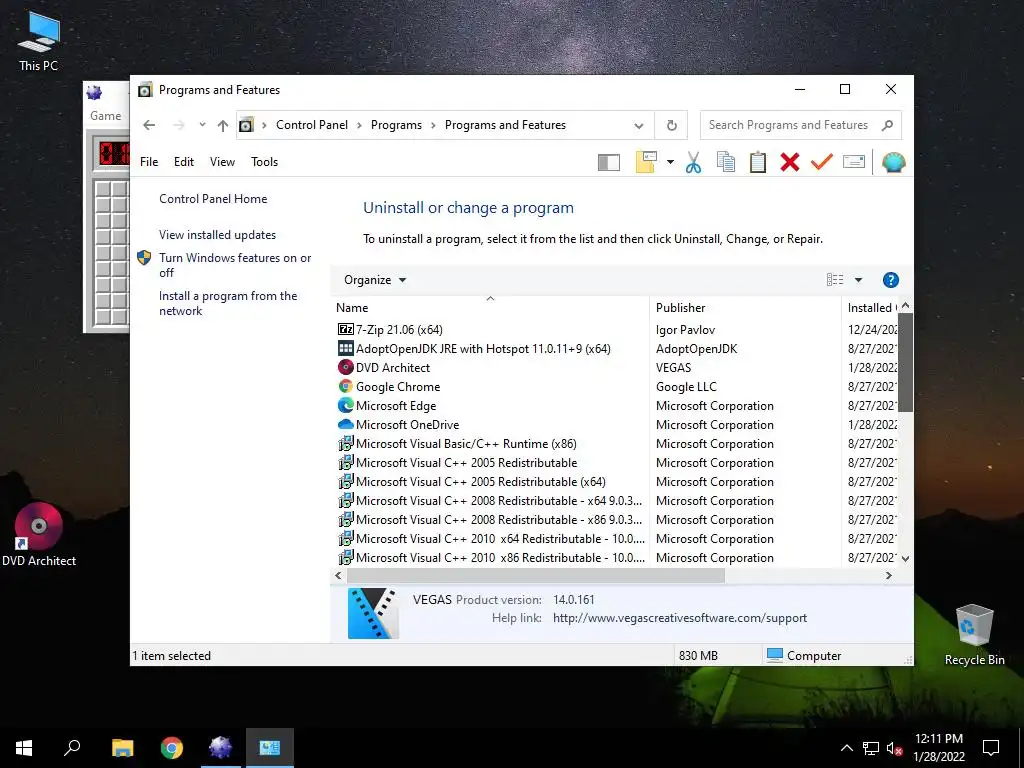
Task: Select Visual C++ 2010 x64 Redistributable row
Action: [614, 539]
